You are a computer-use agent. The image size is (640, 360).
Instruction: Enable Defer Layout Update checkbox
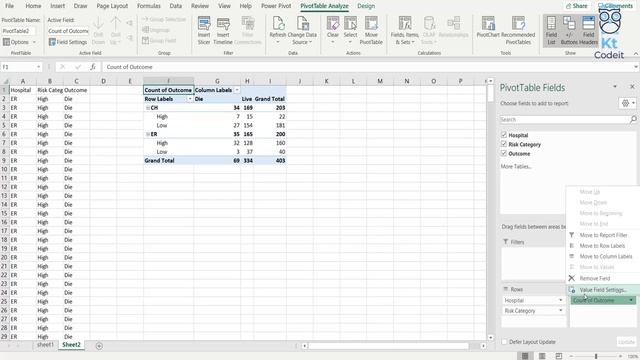pyautogui.click(x=504, y=342)
